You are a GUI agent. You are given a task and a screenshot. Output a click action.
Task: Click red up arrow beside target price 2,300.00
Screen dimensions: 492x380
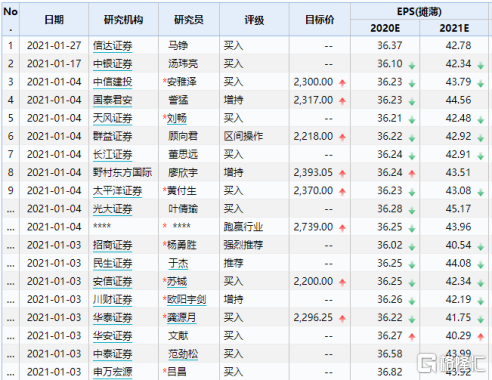click(x=342, y=83)
